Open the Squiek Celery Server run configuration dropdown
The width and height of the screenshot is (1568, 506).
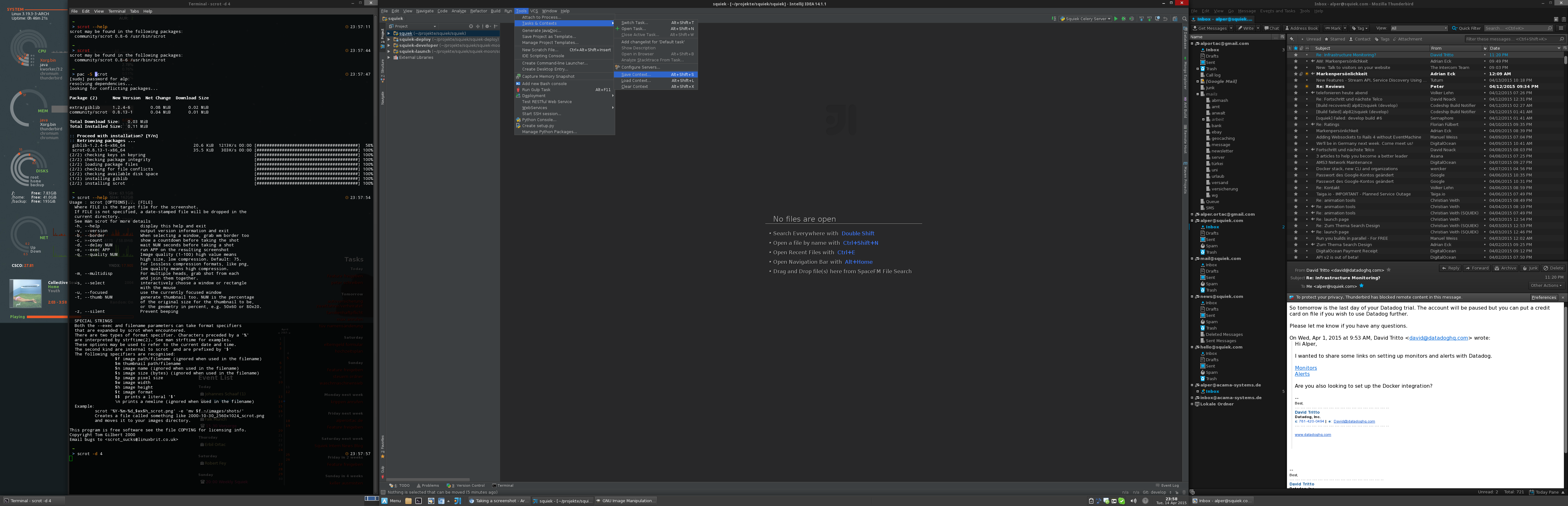pos(1085,19)
